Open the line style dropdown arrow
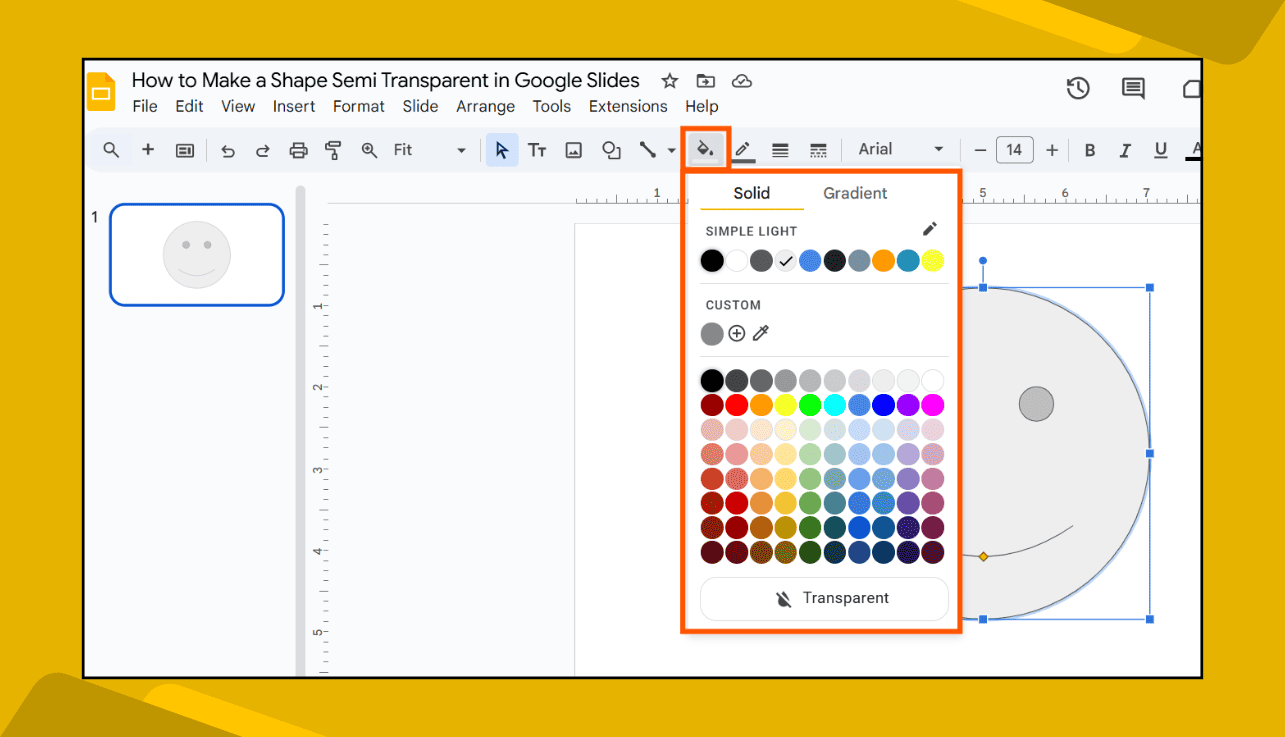The height and width of the screenshot is (737, 1285). [671, 149]
